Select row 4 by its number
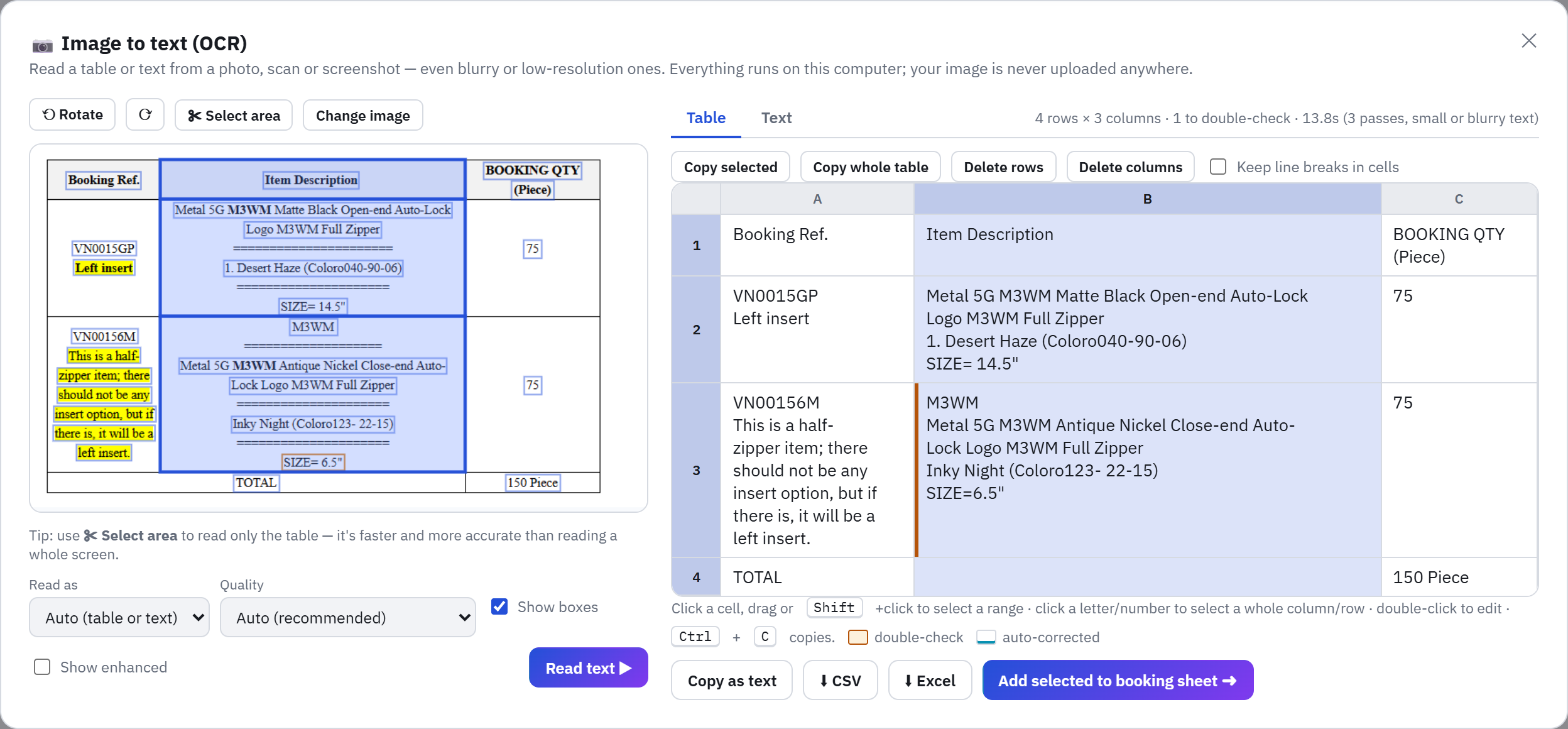 coord(696,577)
